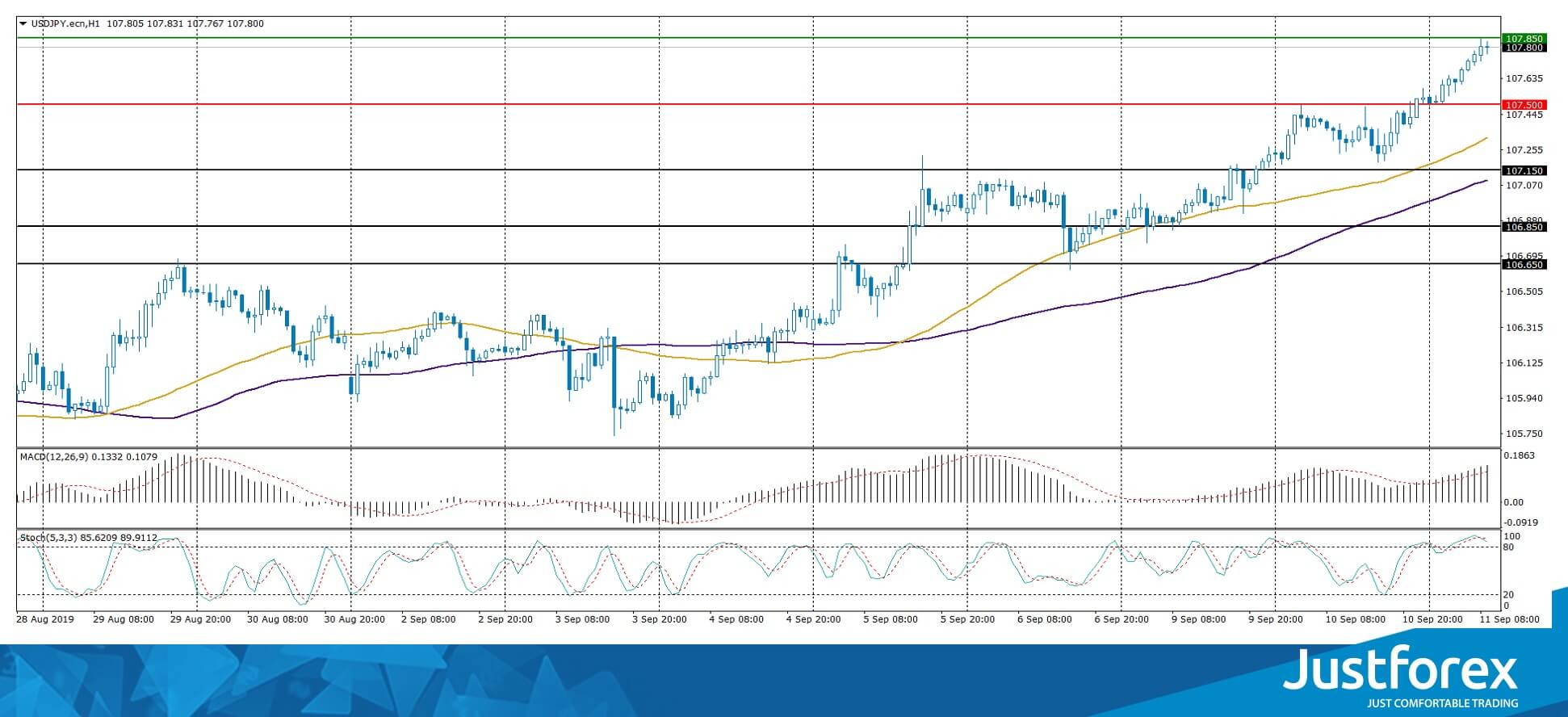Image resolution: width=1568 pixels, height=717 pixels.
Task: Select the 107.445 price axis value
Action: tap(1524, 115)
